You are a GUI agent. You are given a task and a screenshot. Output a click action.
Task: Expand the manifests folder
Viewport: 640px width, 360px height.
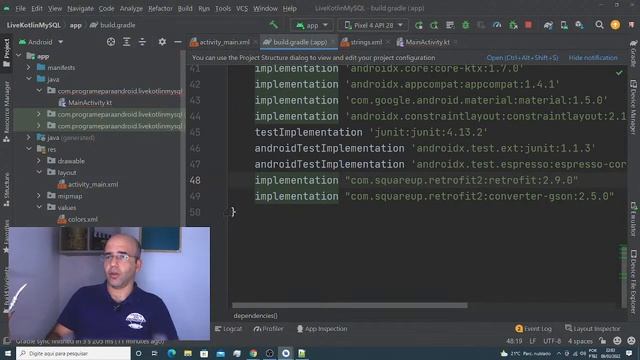29,67
